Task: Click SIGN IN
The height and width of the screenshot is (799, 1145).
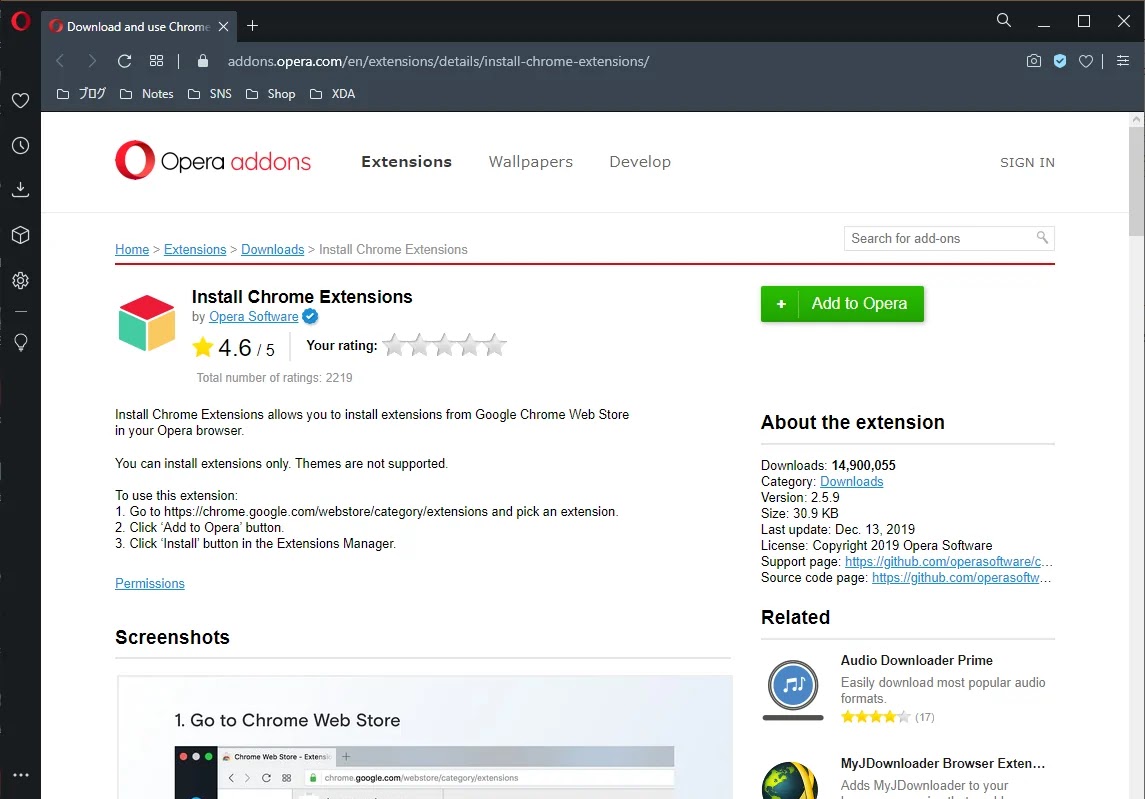Action: click(x=1027, y=162)
